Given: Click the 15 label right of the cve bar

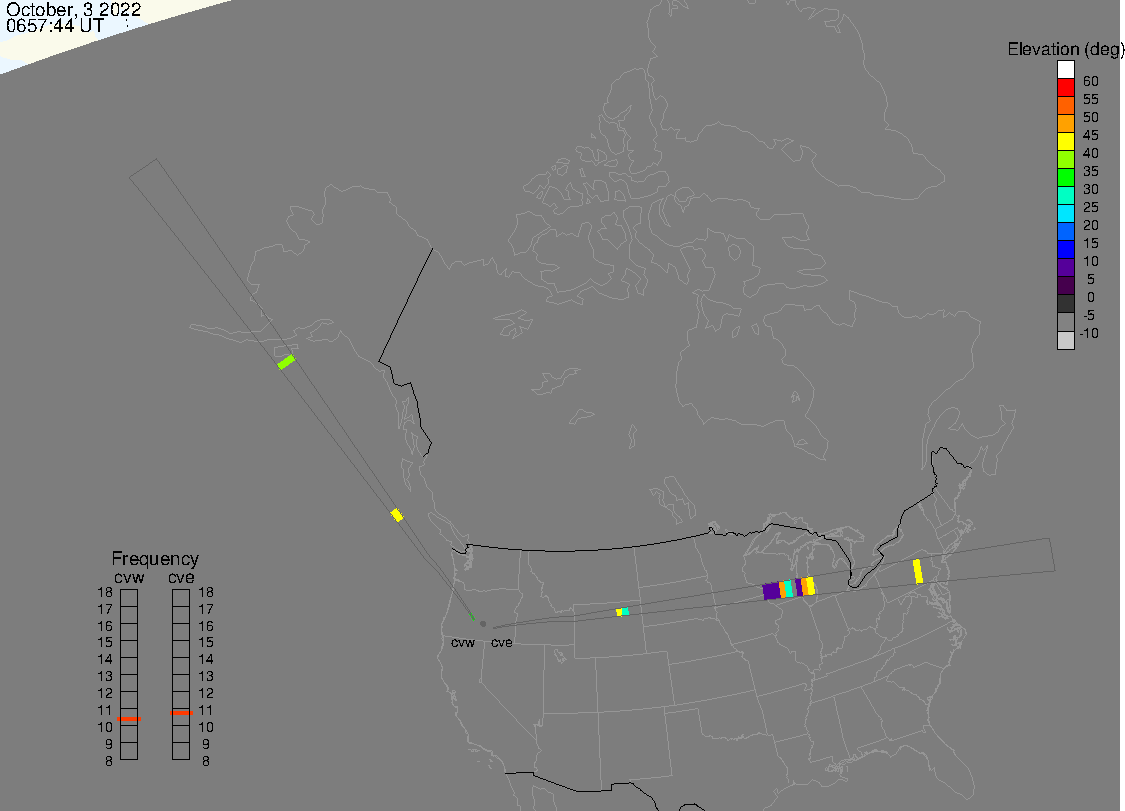Looking at the screenshot, I should (206, 642).
